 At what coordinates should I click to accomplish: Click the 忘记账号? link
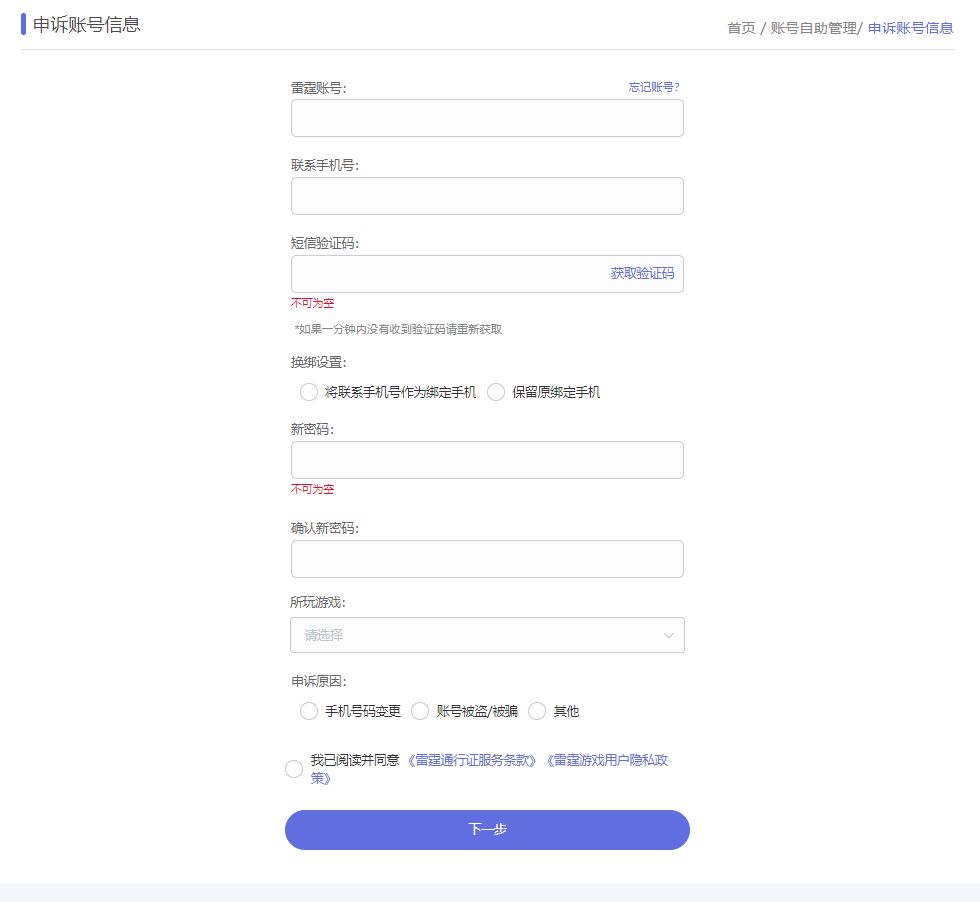[654, 87]
